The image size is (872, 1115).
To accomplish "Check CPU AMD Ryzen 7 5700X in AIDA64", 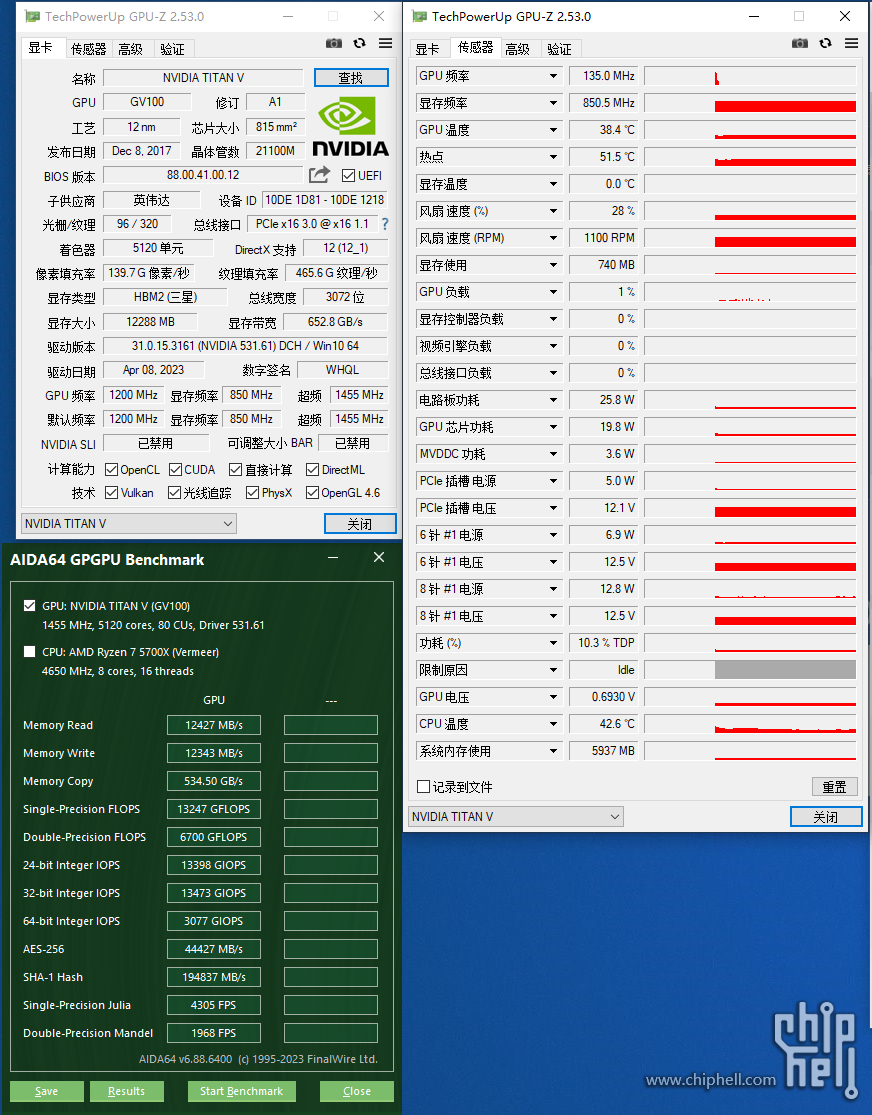I will point(29,652).
